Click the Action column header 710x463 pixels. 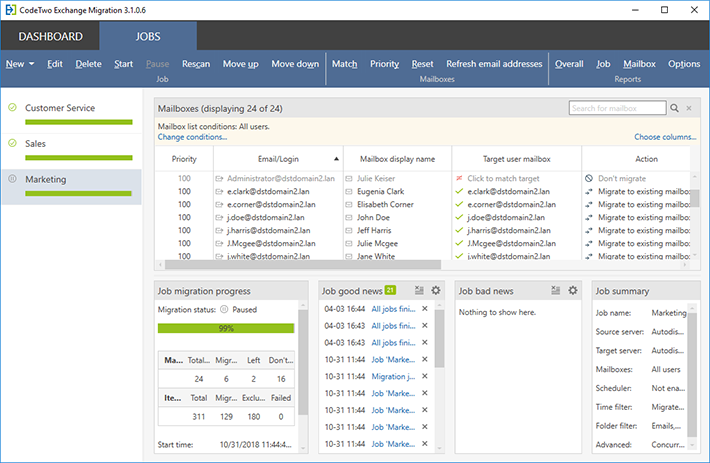[646, 159]
